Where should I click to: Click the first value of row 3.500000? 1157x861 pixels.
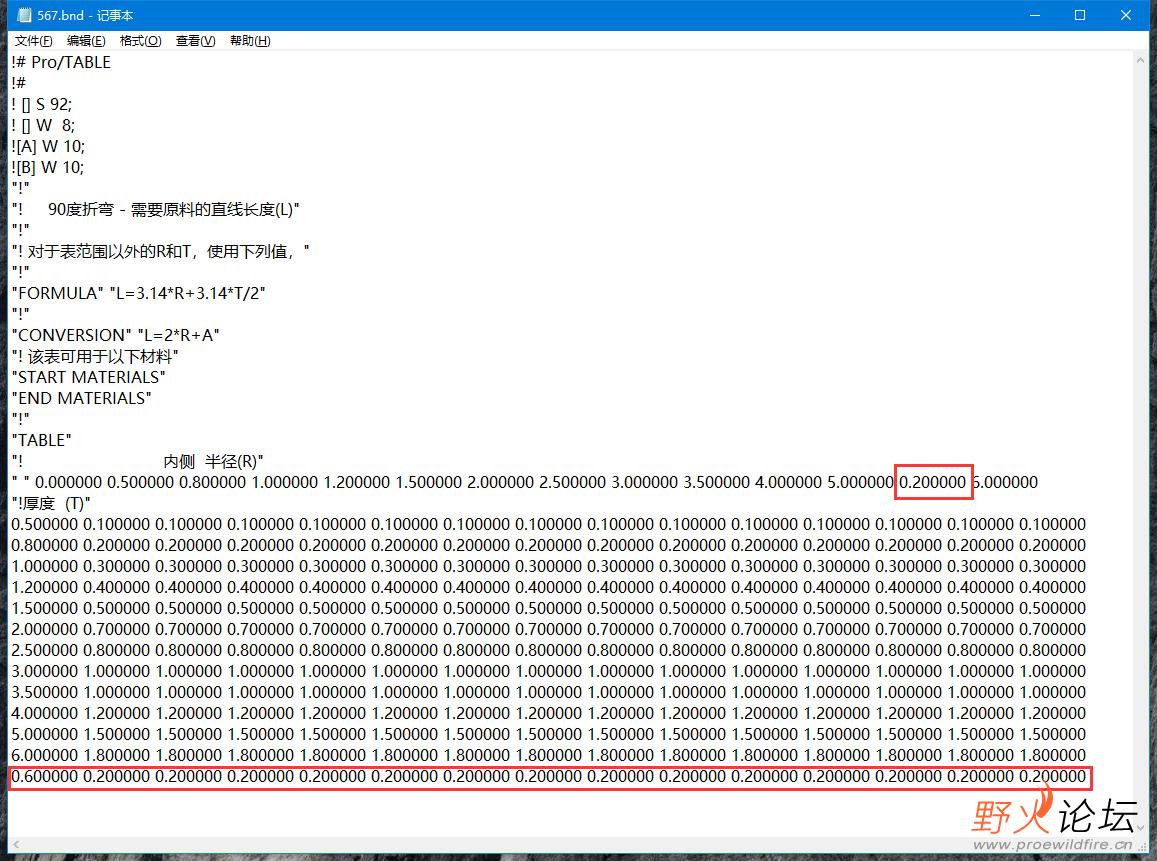coord(44,692)
